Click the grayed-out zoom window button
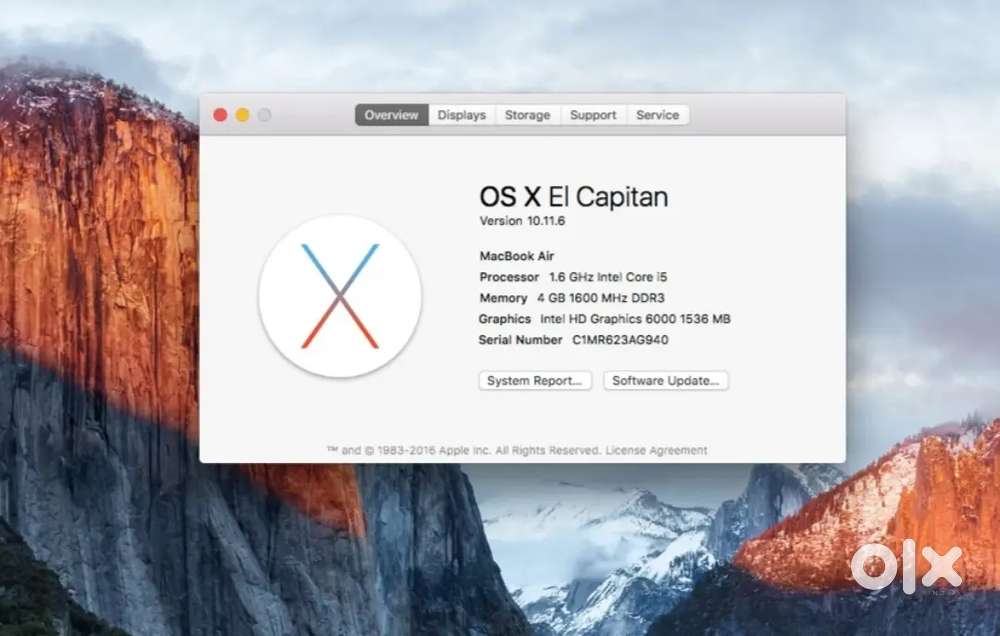 click(x=264, y=115)
